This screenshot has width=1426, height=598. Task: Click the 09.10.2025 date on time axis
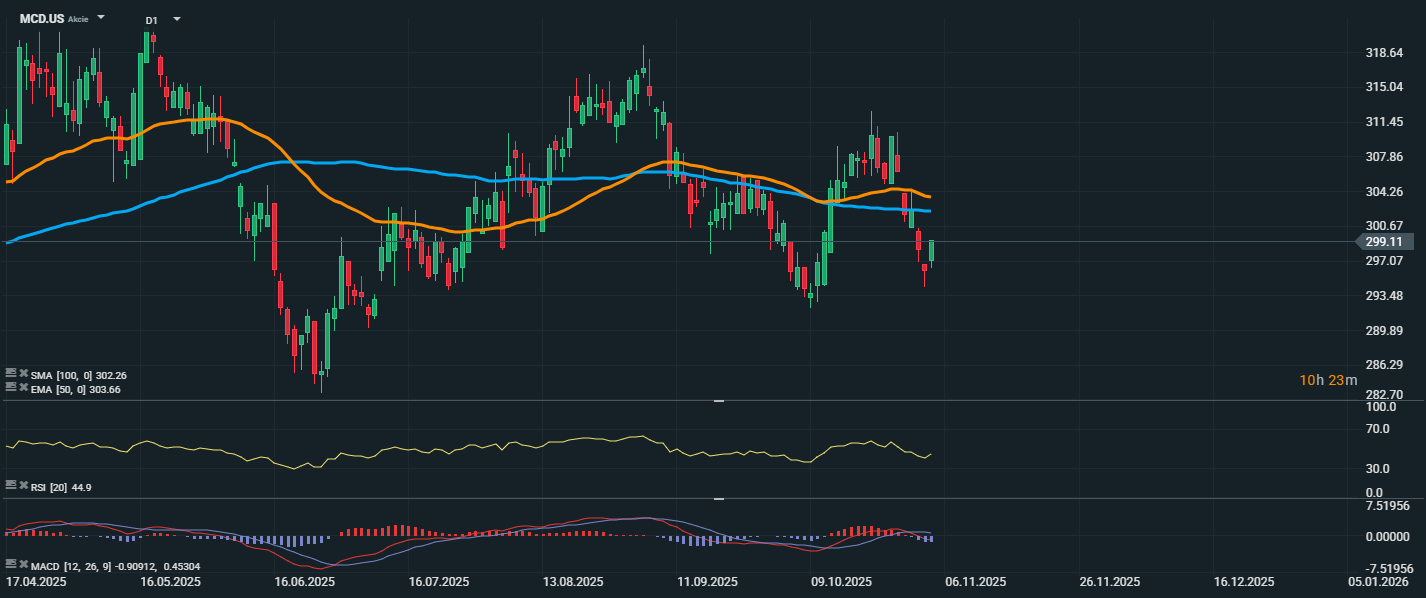coord(841,582)
